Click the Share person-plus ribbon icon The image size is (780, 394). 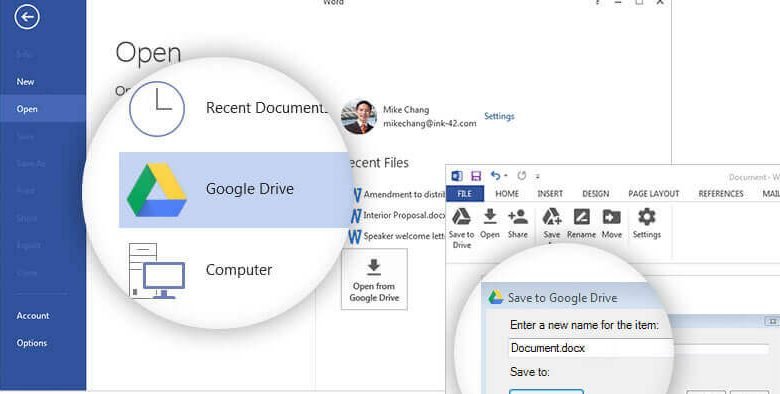tap(518, 217)
